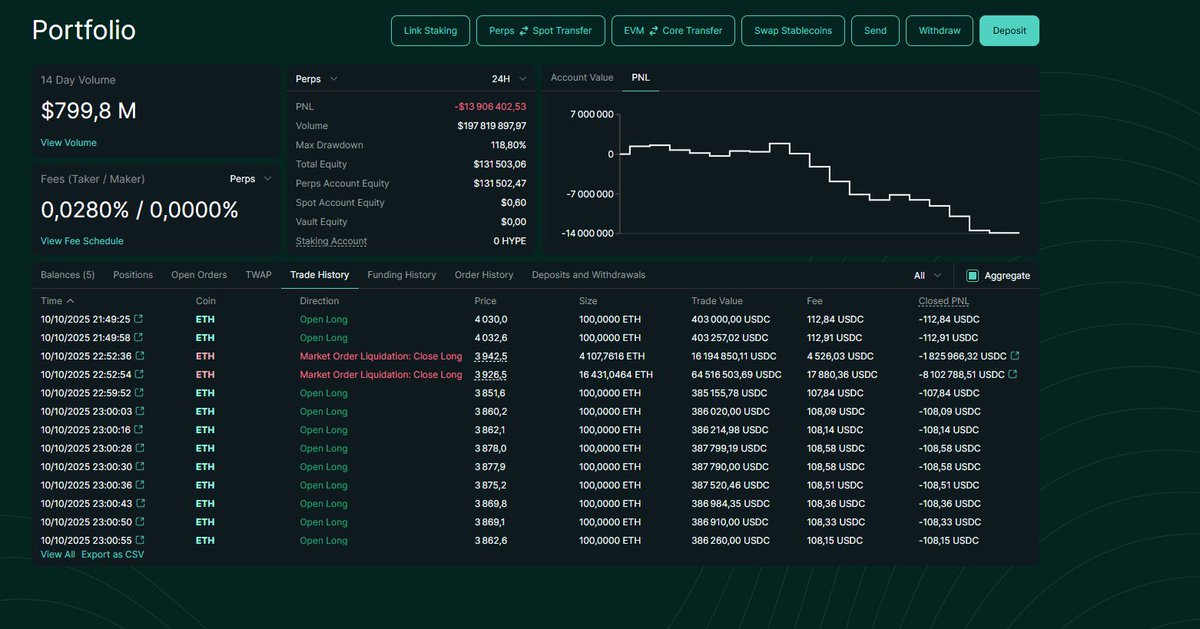
Task: Open explorer link icon for 23:00:43 trade
Action: tap(140, 503)
